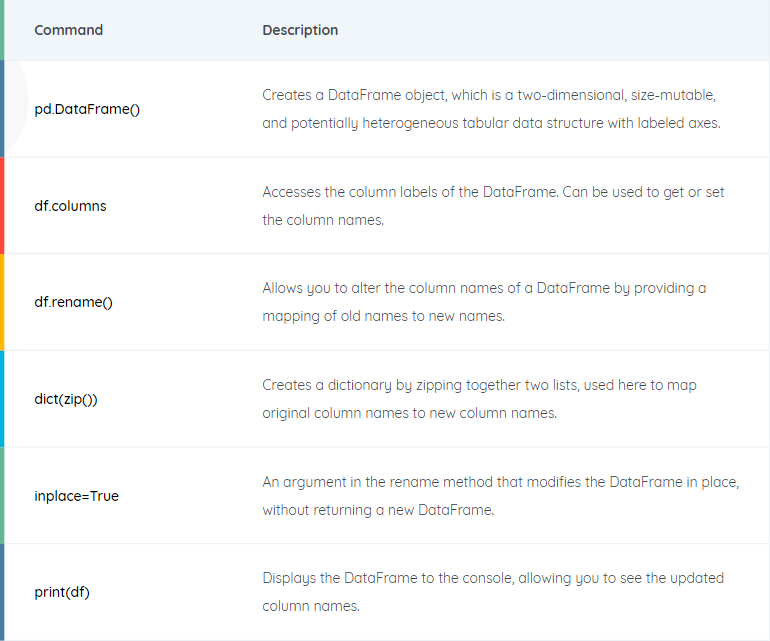Click description 'Creates a dictionary by zipping'
Image resolution: width=770 pixels, height=641 pixels.
click(479, 399)
